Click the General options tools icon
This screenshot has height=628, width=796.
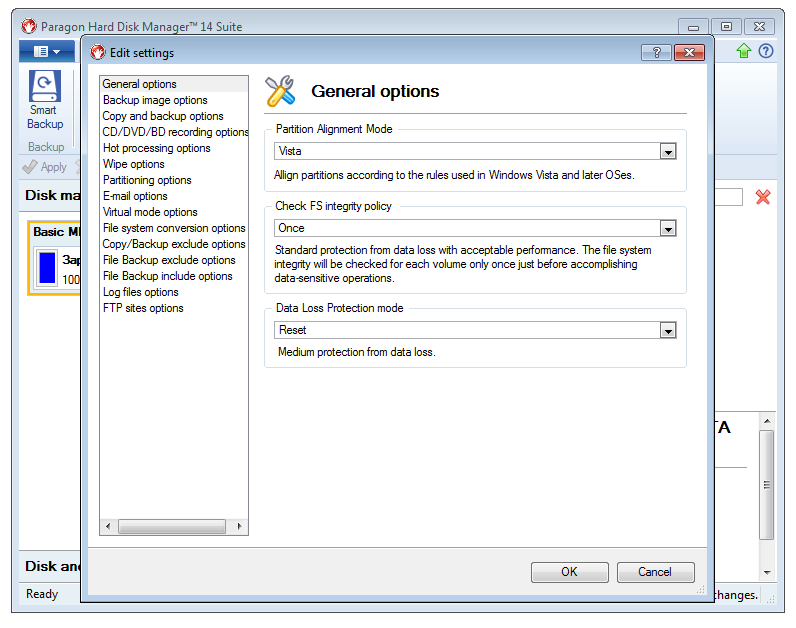tap(280, 91)
